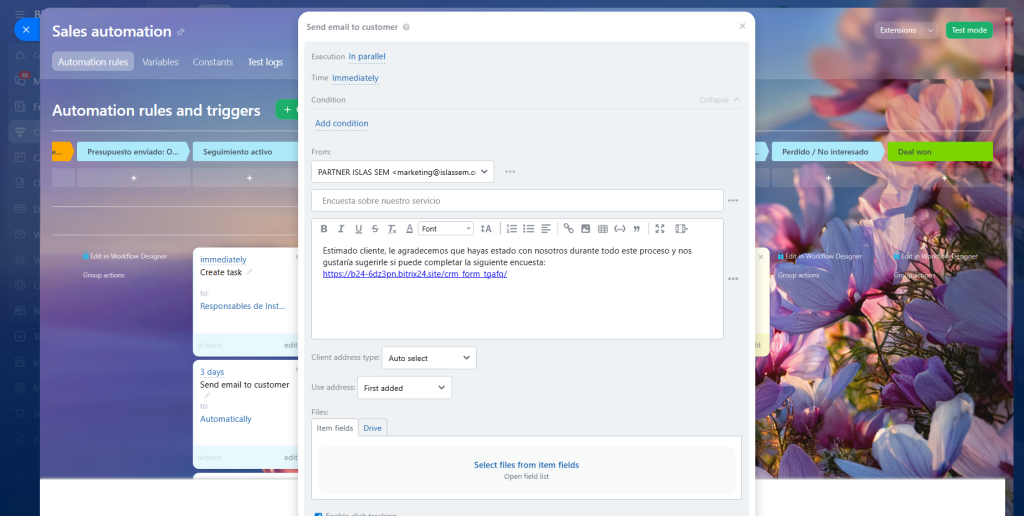1024x516 pixels.
Task: Collapse the Condition section
Action: 720,100
